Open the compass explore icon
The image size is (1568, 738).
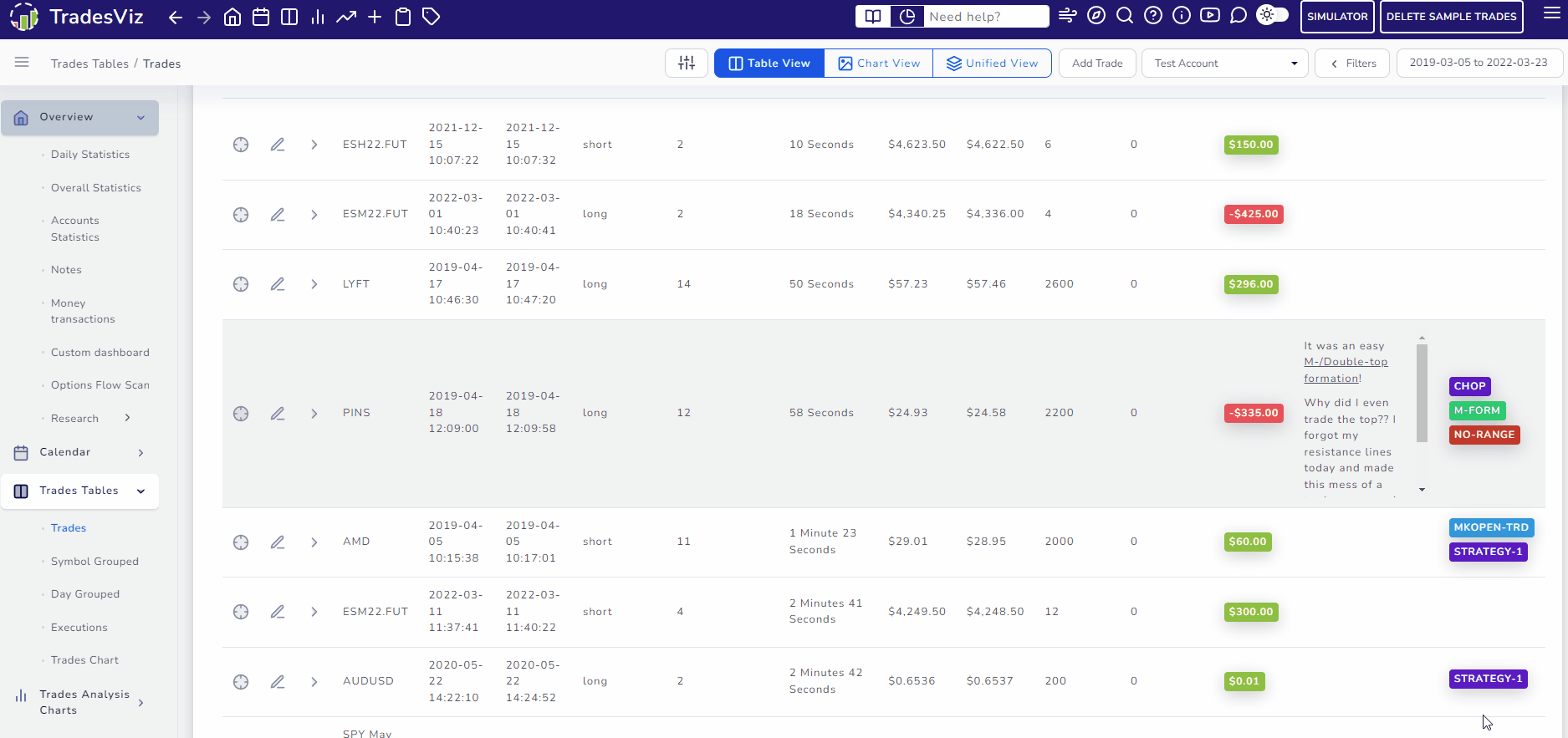coord(1096,16)
